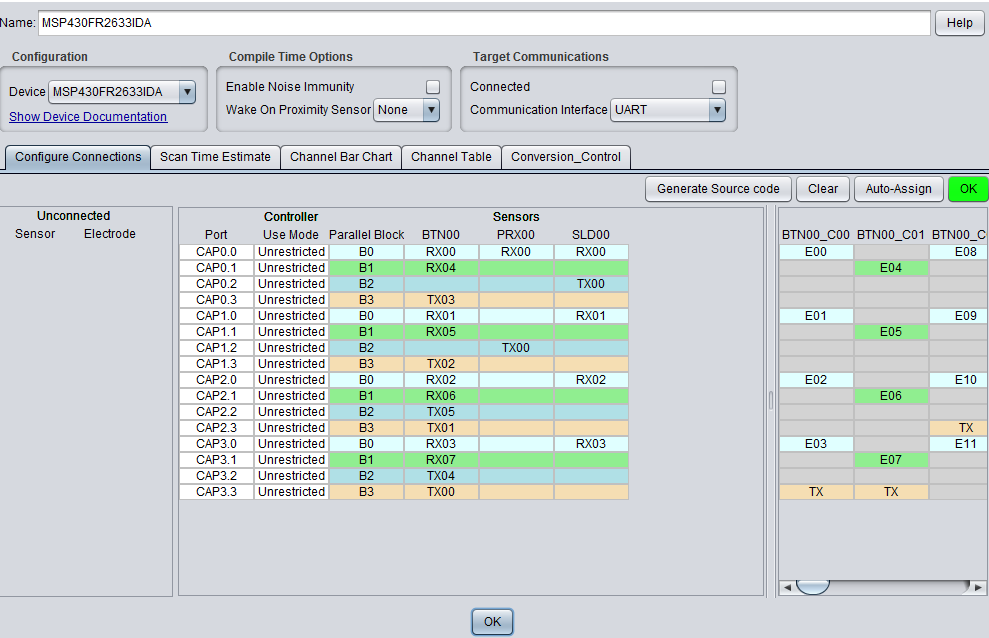Click the E04 cell under BTN00_C01
The height and width of the screenshot is (638, 989).
pos(891,268)
